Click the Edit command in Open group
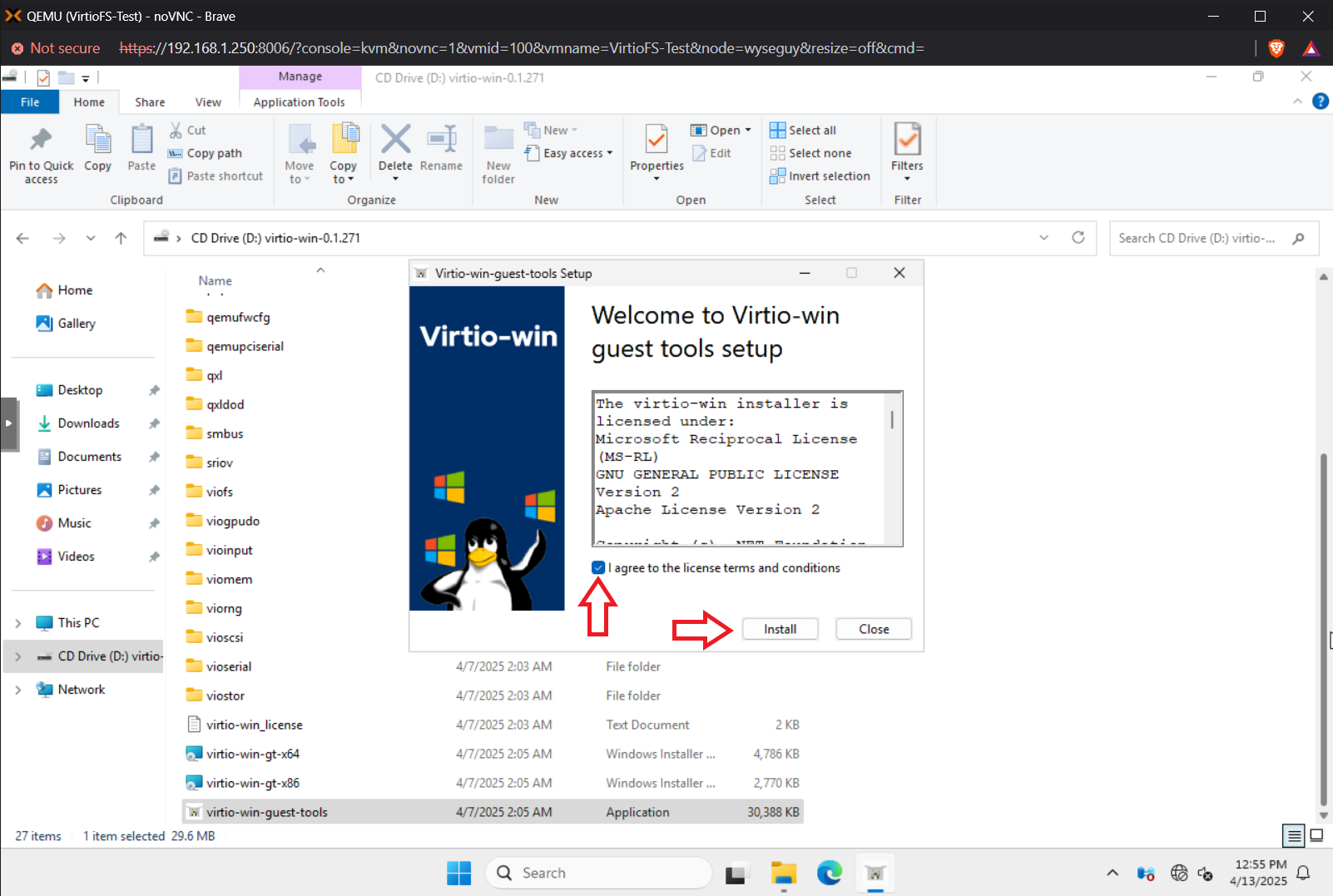The height and width of the screenshot is (896, 1333). (x=711, y=153)
